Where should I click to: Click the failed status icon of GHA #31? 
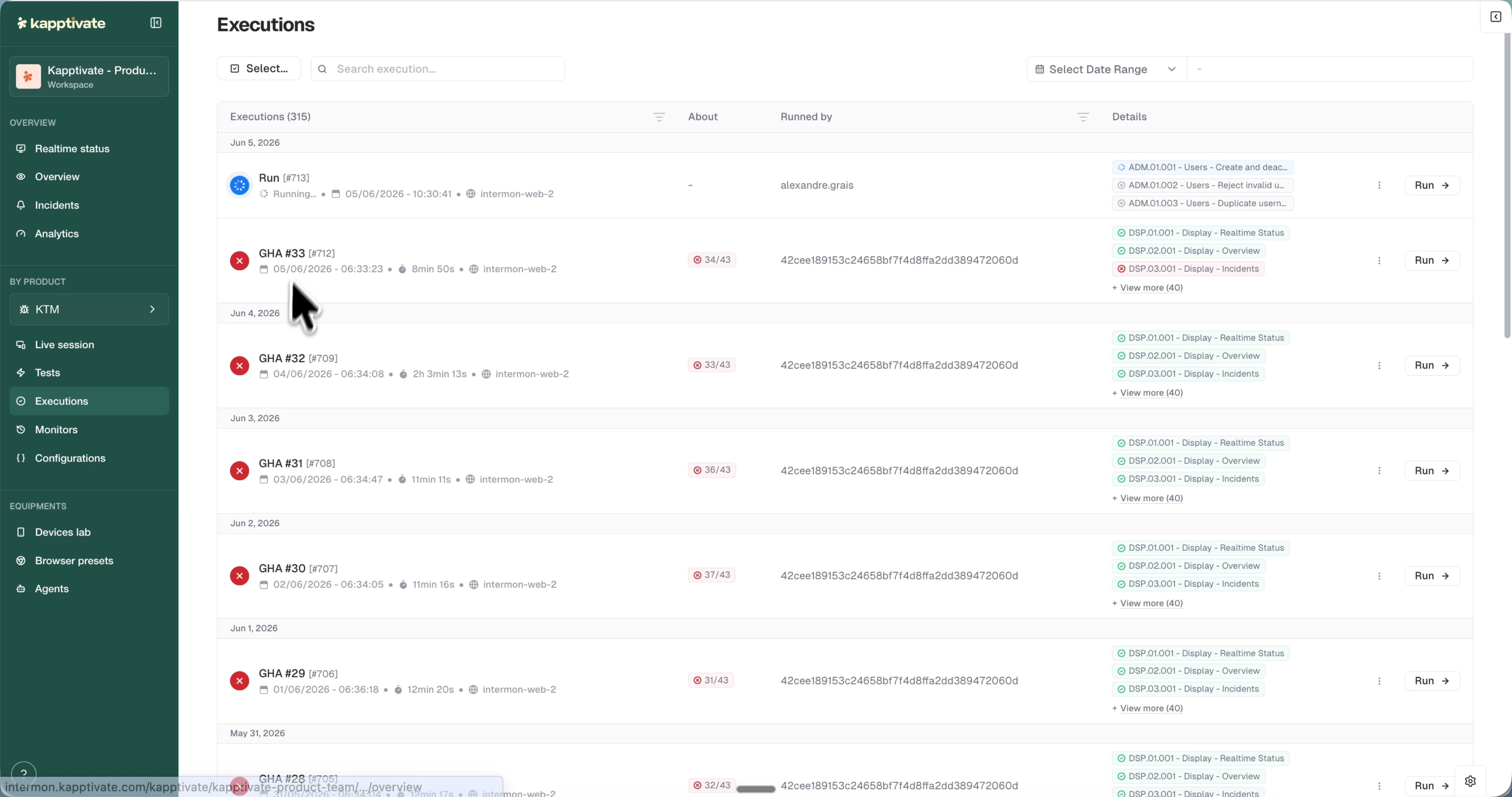[239, 471]
